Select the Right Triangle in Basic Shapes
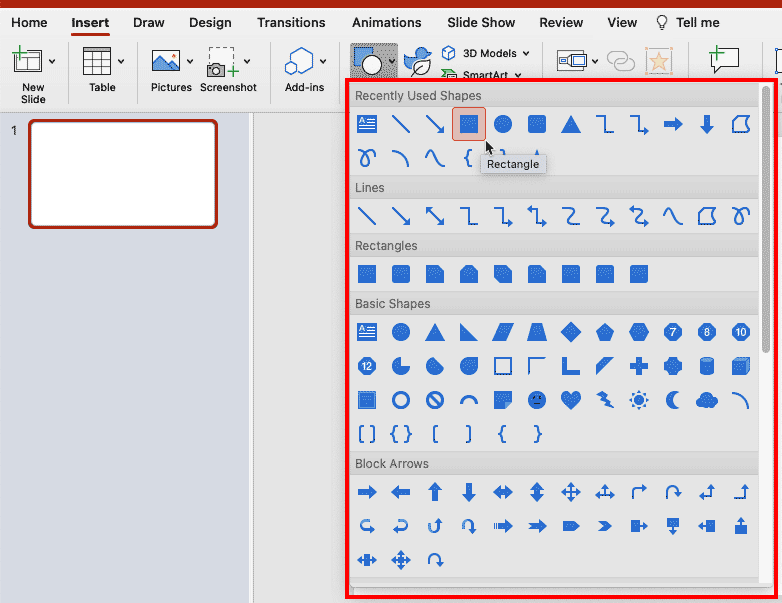This screenshot has width=782, height=603. coord(469,332)
